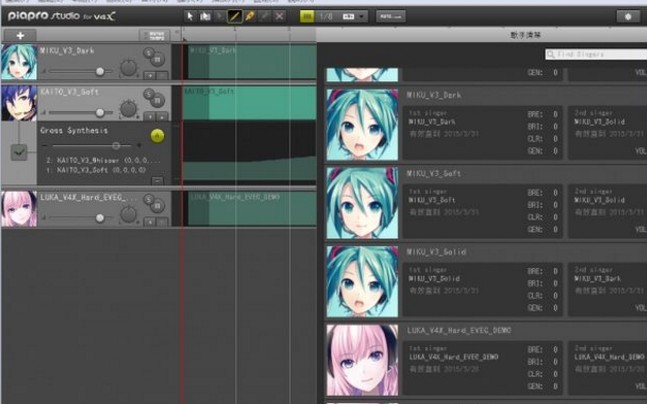The height and width of the screenshot is (404, 647).
Task: Open the settings gear at top right
Action: point(627,16)
